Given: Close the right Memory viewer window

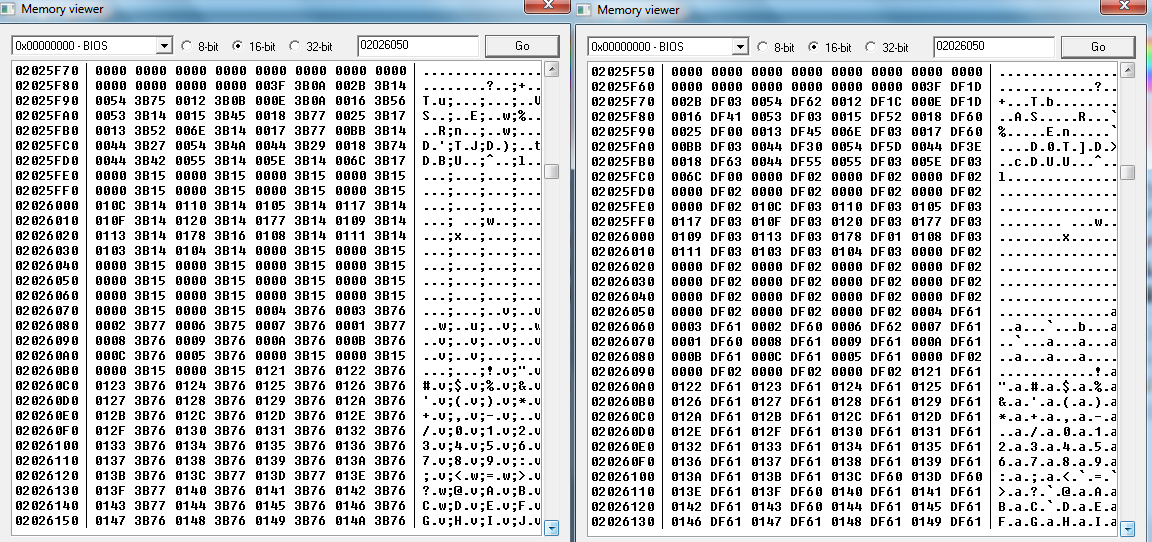Looking at the screenshot, I should [1125, 7].
